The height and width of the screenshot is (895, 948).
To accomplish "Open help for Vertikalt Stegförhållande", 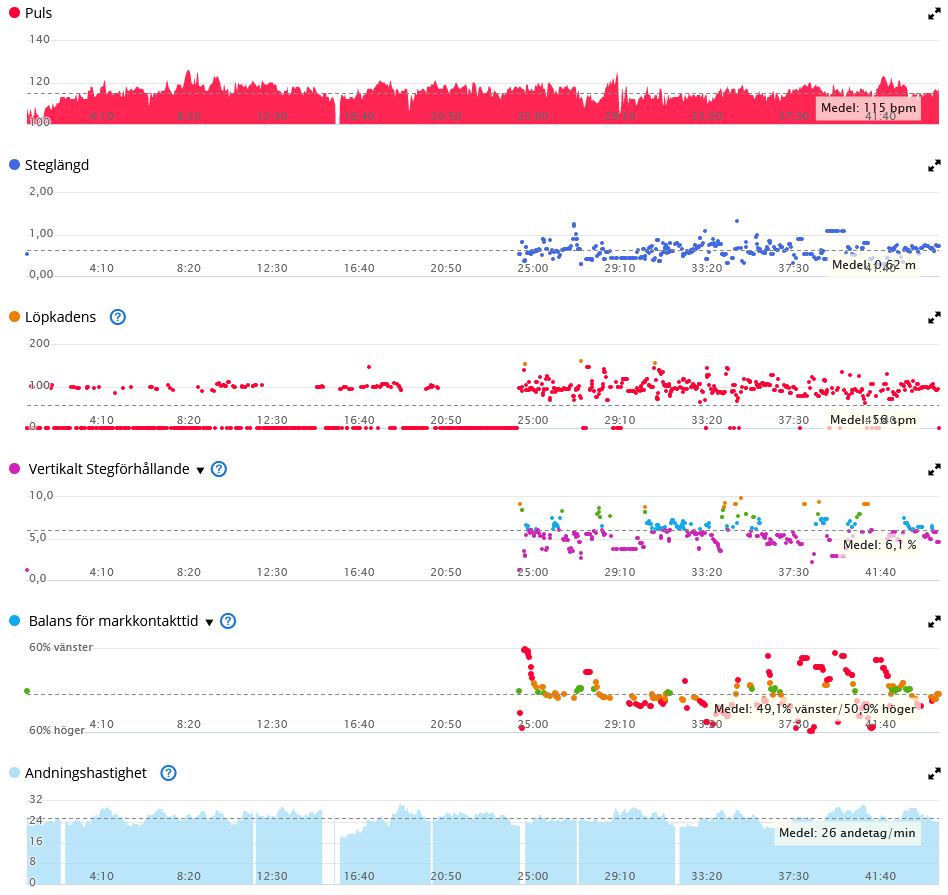I will click(x=219, y=469).
